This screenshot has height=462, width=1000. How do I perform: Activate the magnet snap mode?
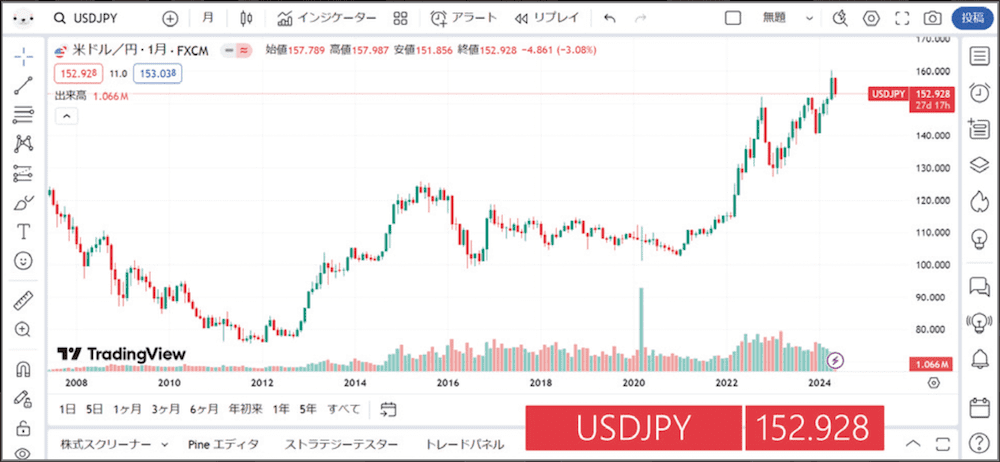click(24, 369)
